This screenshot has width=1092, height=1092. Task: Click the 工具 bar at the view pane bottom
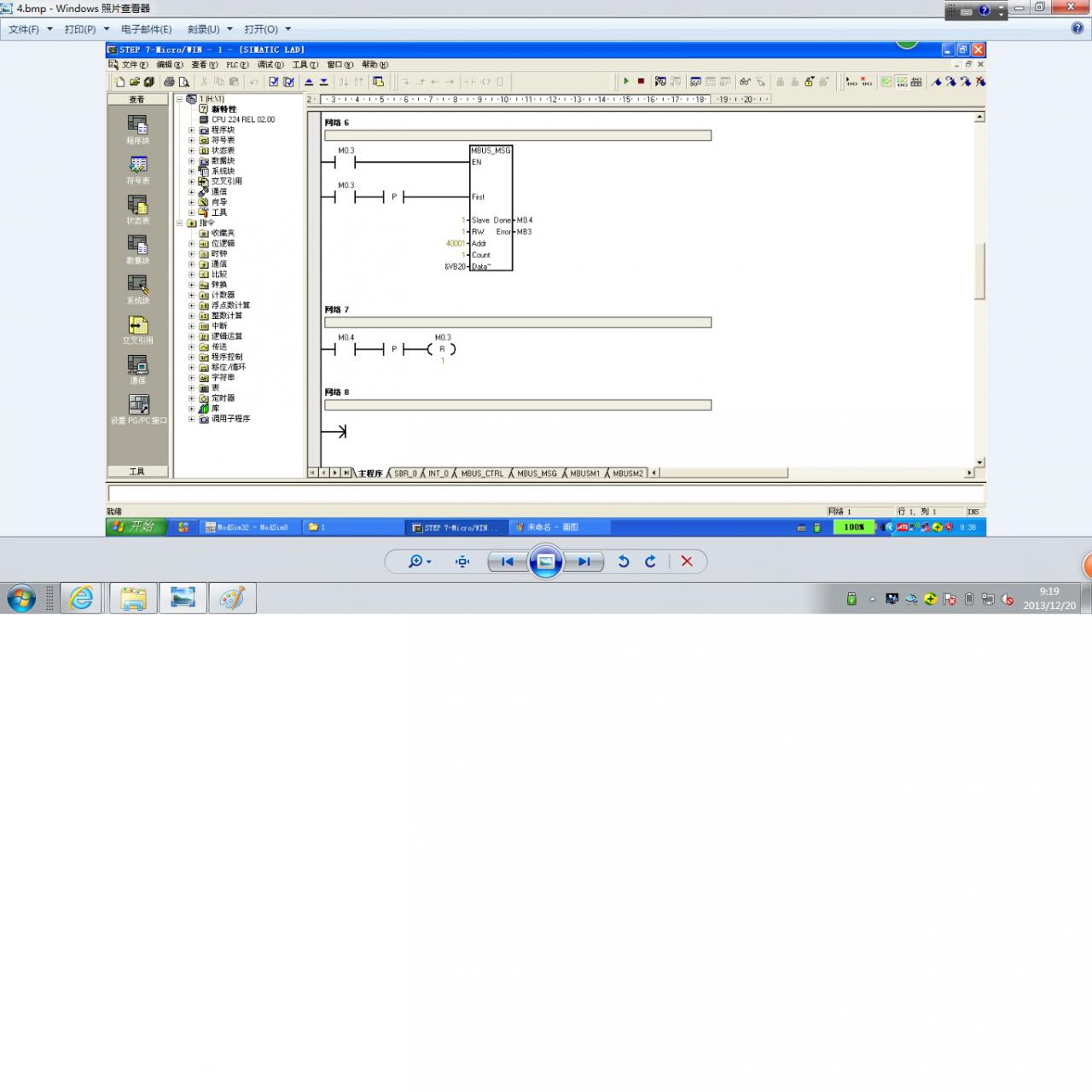pyautogui.click(x=137, y=471)
